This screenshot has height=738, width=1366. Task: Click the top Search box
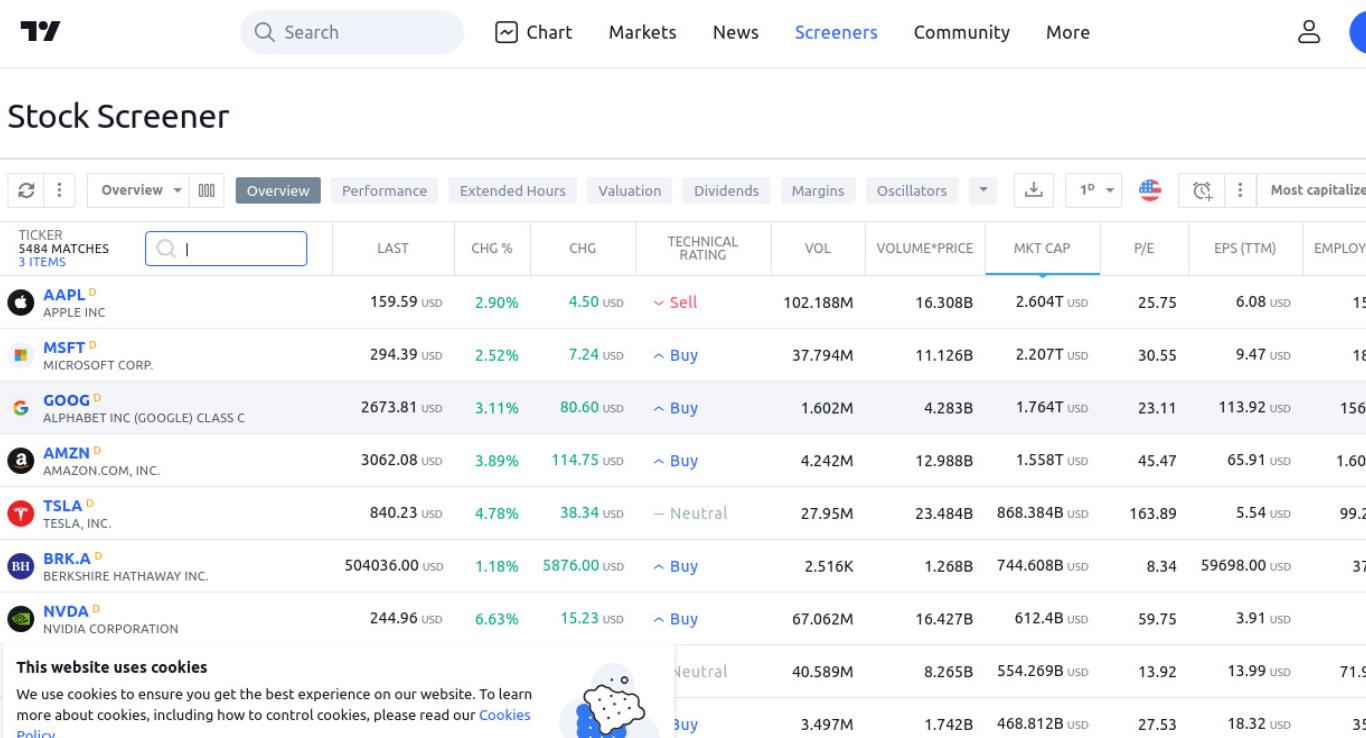[x=352, y=32]
